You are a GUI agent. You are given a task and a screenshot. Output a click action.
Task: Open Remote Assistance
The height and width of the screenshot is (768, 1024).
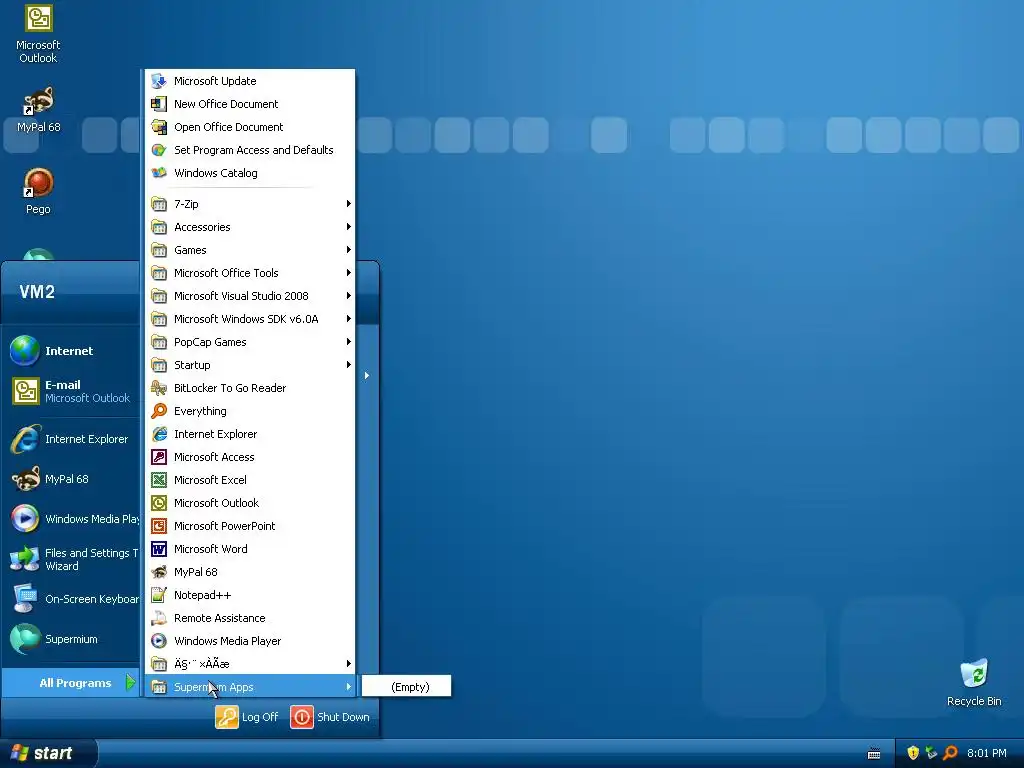[249, 618]
